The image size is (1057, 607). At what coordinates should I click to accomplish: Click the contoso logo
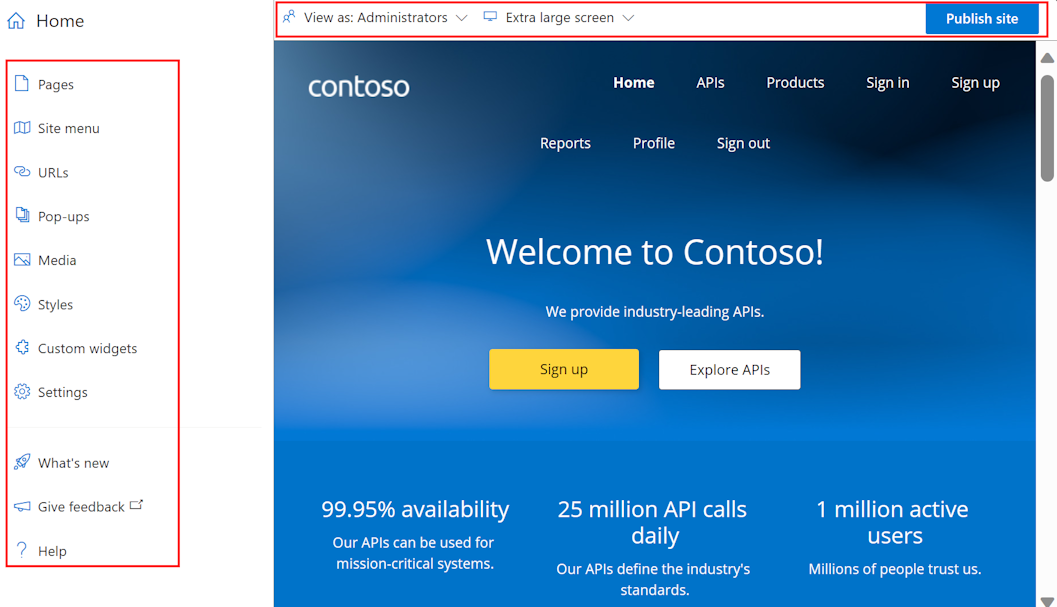pos(359,86)
